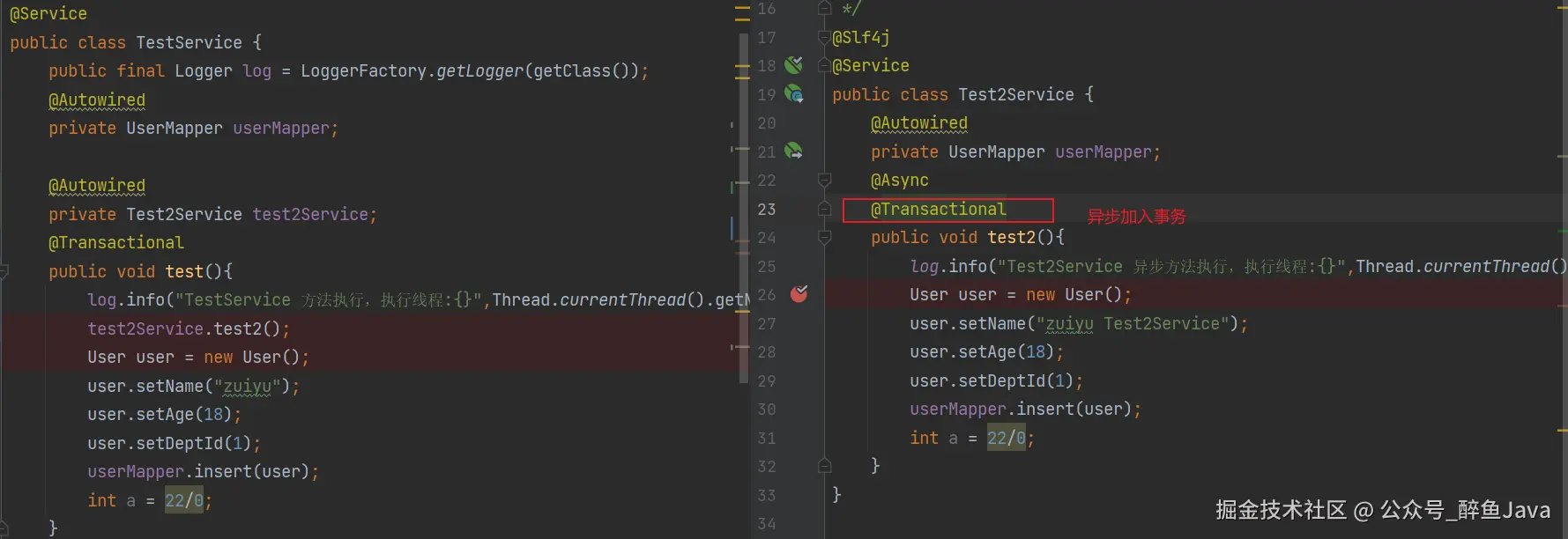Click the log.info call on line 25
This screenshot has width=1568, height=539.
click(948, 266)
